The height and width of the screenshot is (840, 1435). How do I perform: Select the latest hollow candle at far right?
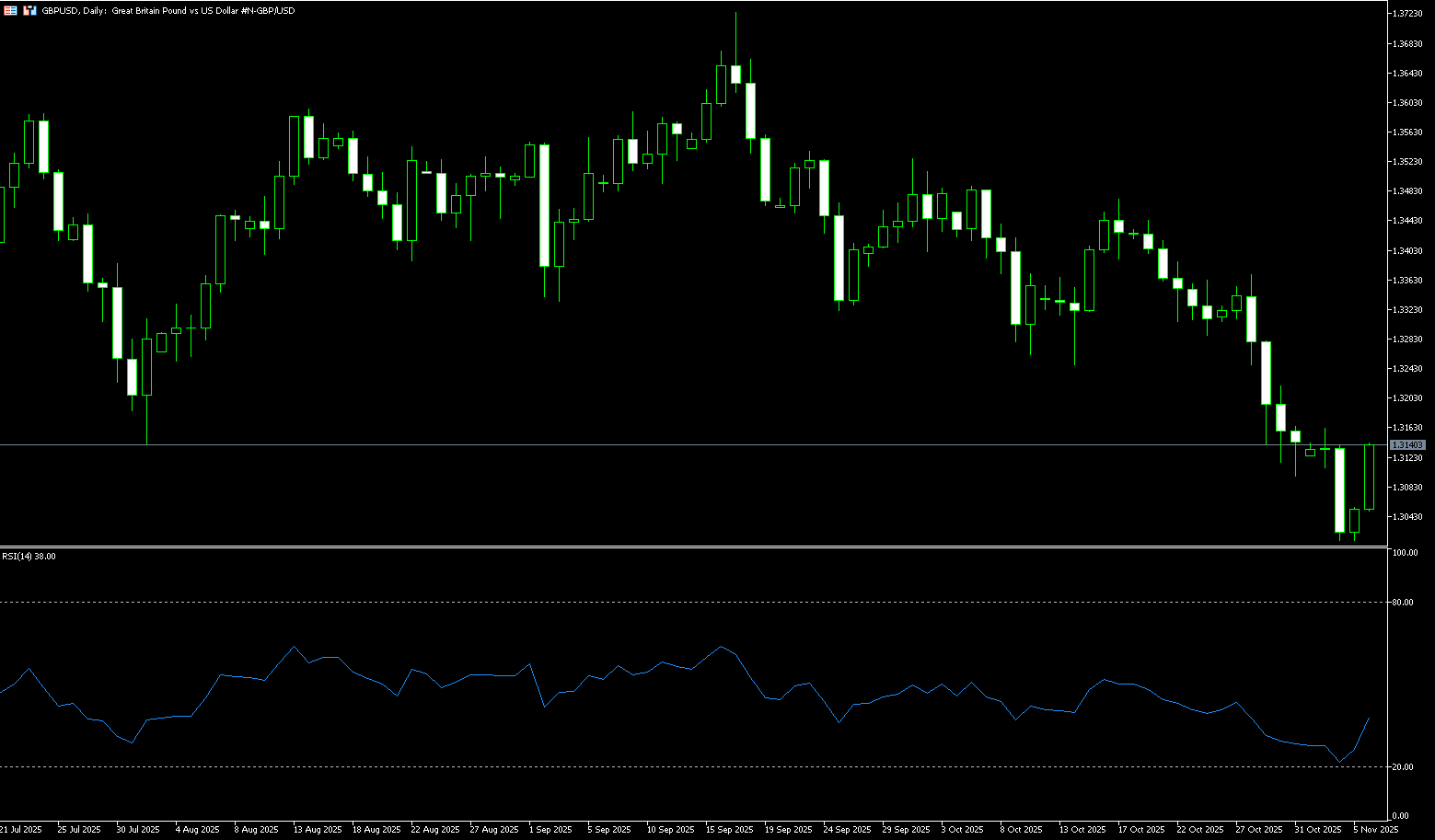pos(1370,477)
